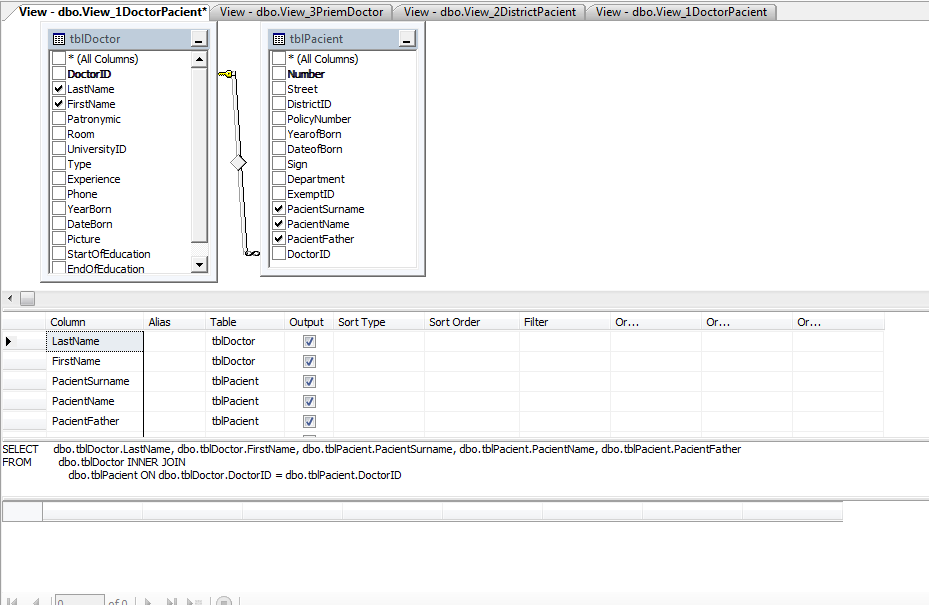The height and width of the screenshot is (605, 929).
Task: Uncheck PacientFather in tblPacient
Action: point(278,239)
